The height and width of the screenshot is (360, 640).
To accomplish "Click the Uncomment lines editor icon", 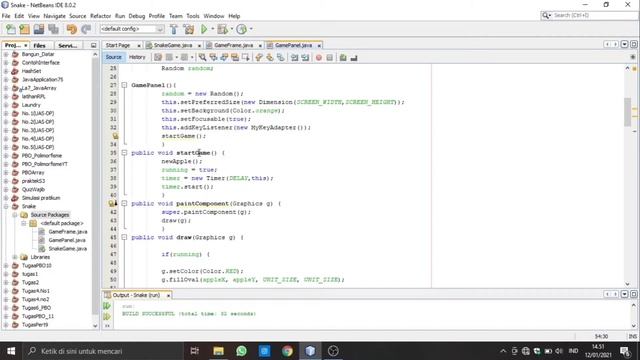I will point(354,58).
